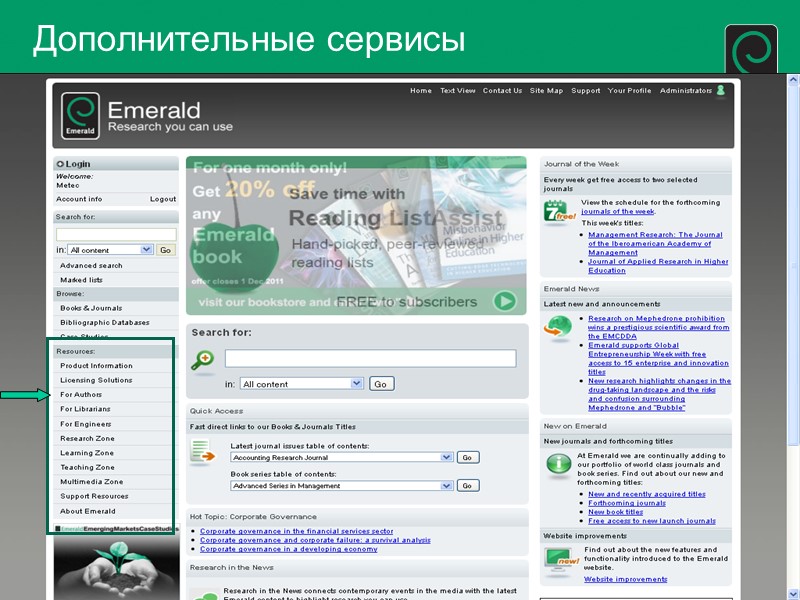
Task: Click Go beside main search dropdown
Action: (x=381, y=384)
